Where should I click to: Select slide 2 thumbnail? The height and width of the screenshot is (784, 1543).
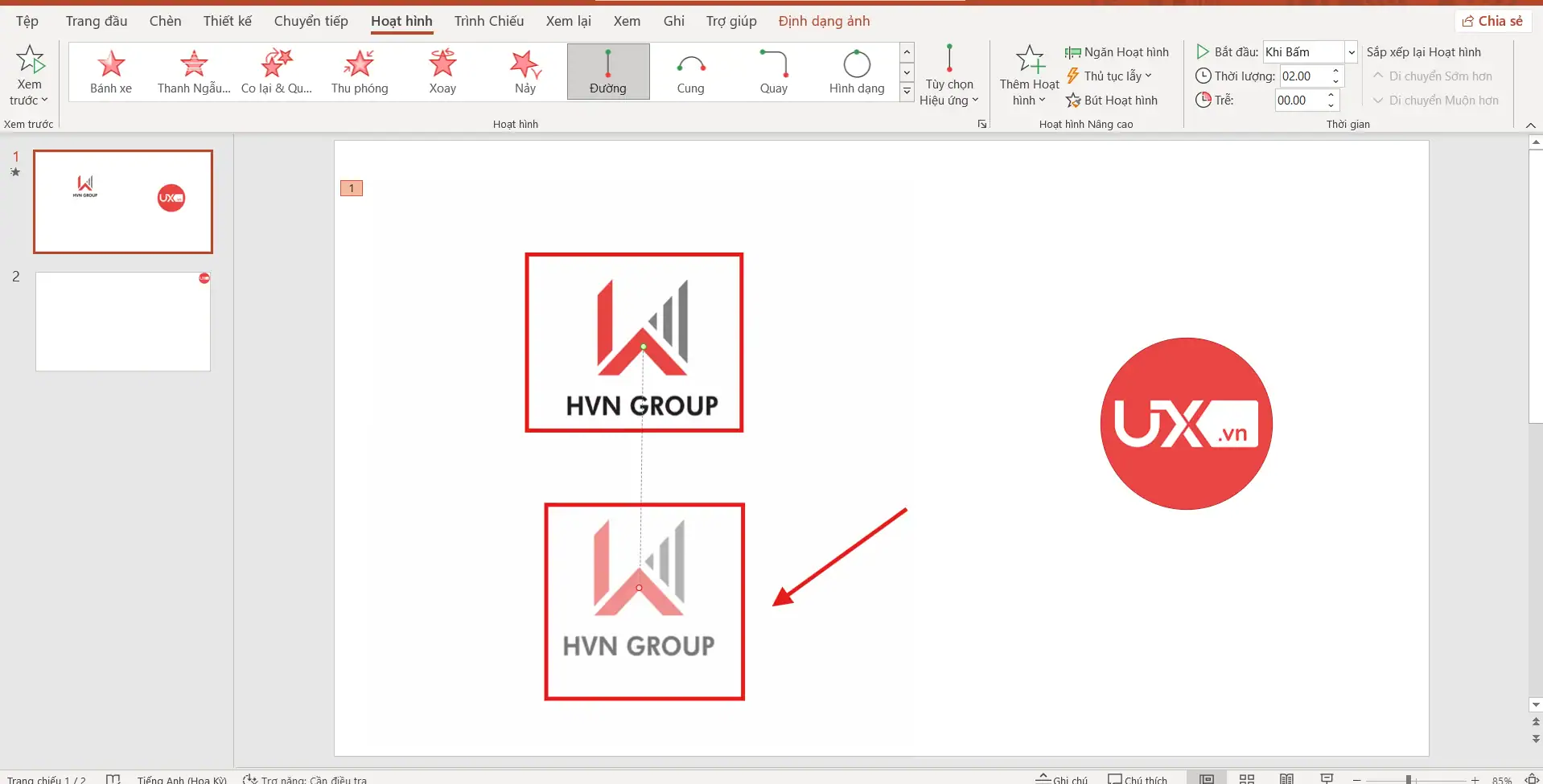(x=123, y=321)
